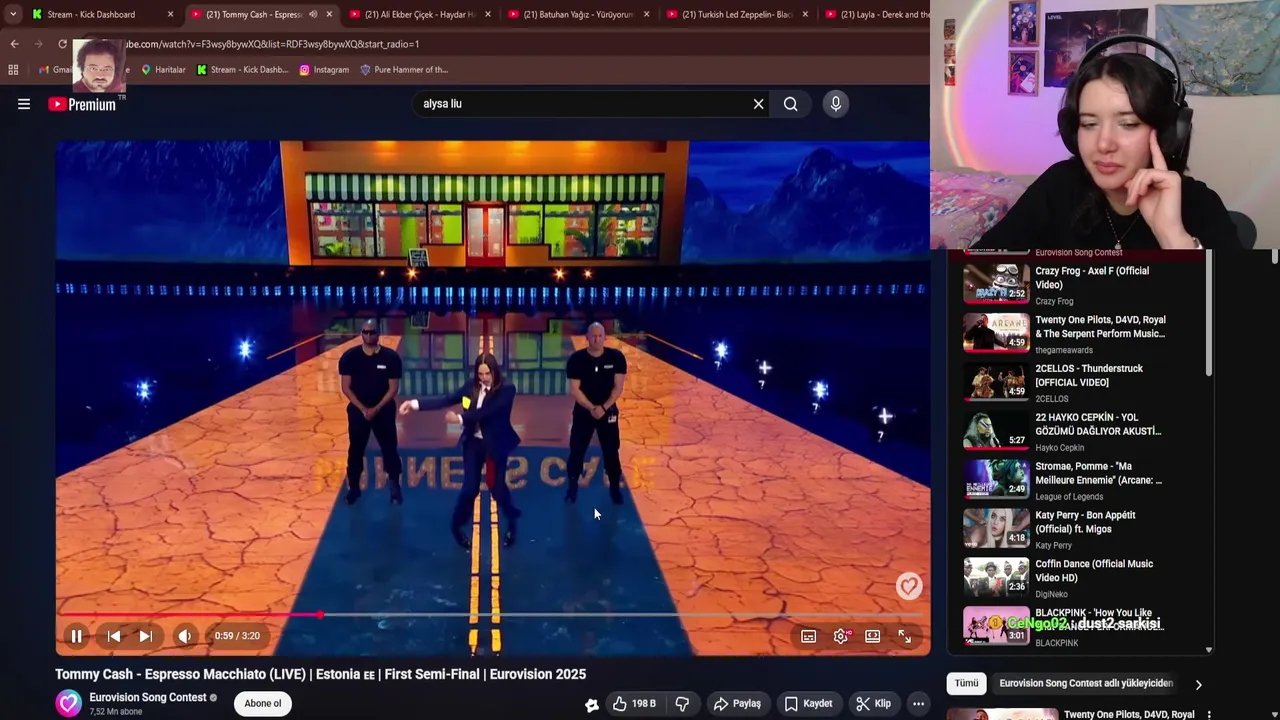Click the playlist panel scrollbar

1208,314
